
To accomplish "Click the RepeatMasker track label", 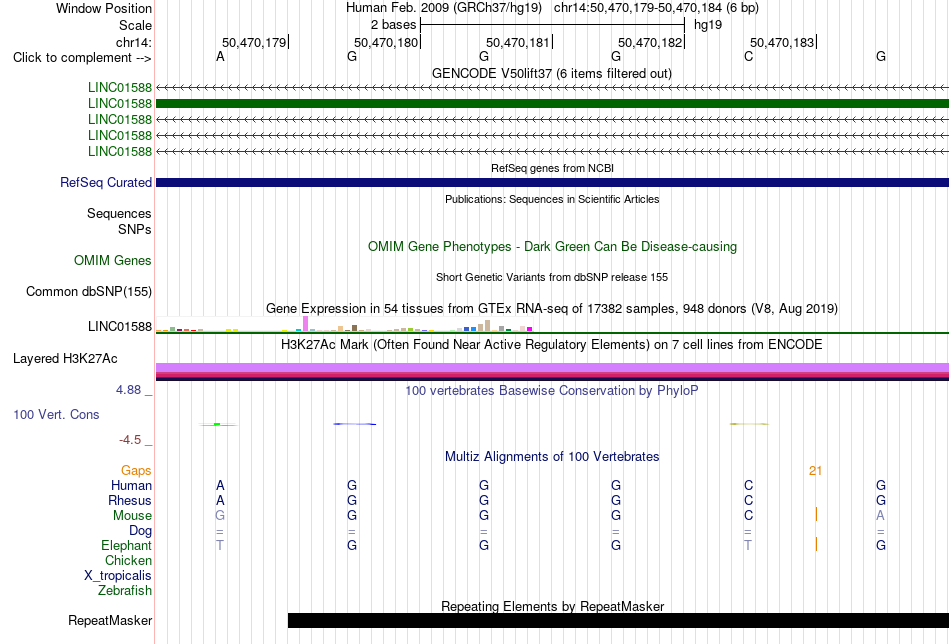I will pos(110,620).
